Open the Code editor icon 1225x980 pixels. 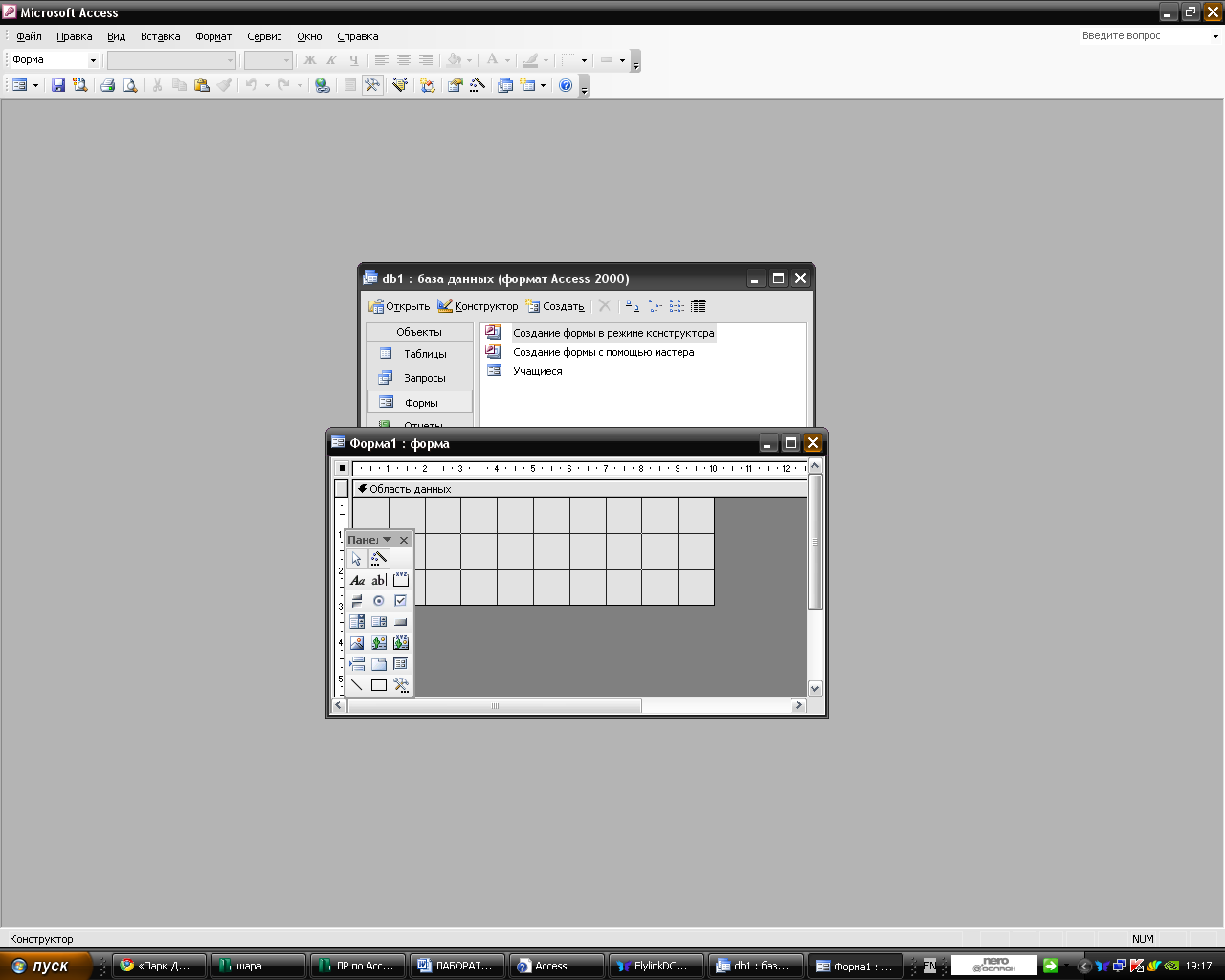pyautogui.click(x=428, y=85)
